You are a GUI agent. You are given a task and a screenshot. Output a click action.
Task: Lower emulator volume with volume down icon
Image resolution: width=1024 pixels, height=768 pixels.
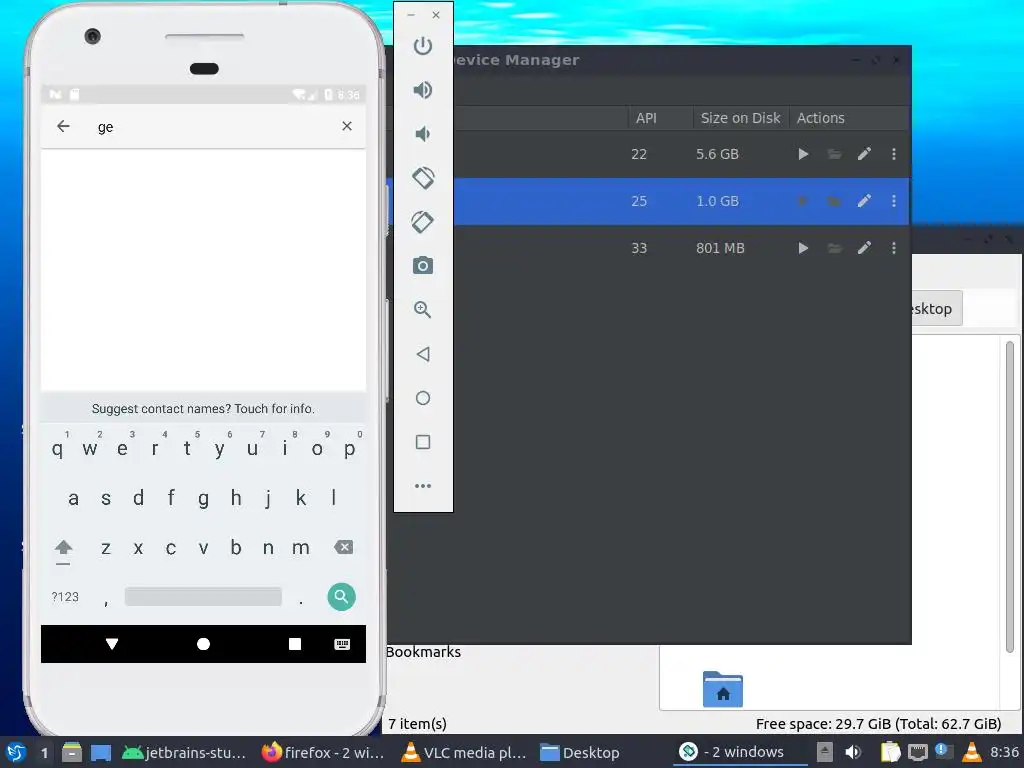pos(423,134)
